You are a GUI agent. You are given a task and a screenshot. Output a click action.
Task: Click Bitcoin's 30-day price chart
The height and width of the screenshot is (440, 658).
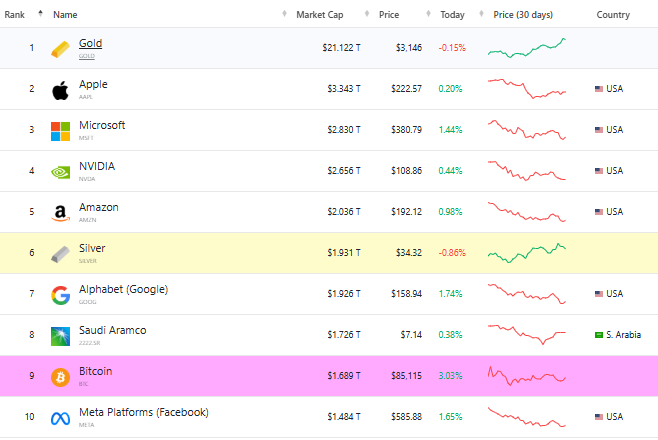(x=527, y=377)
